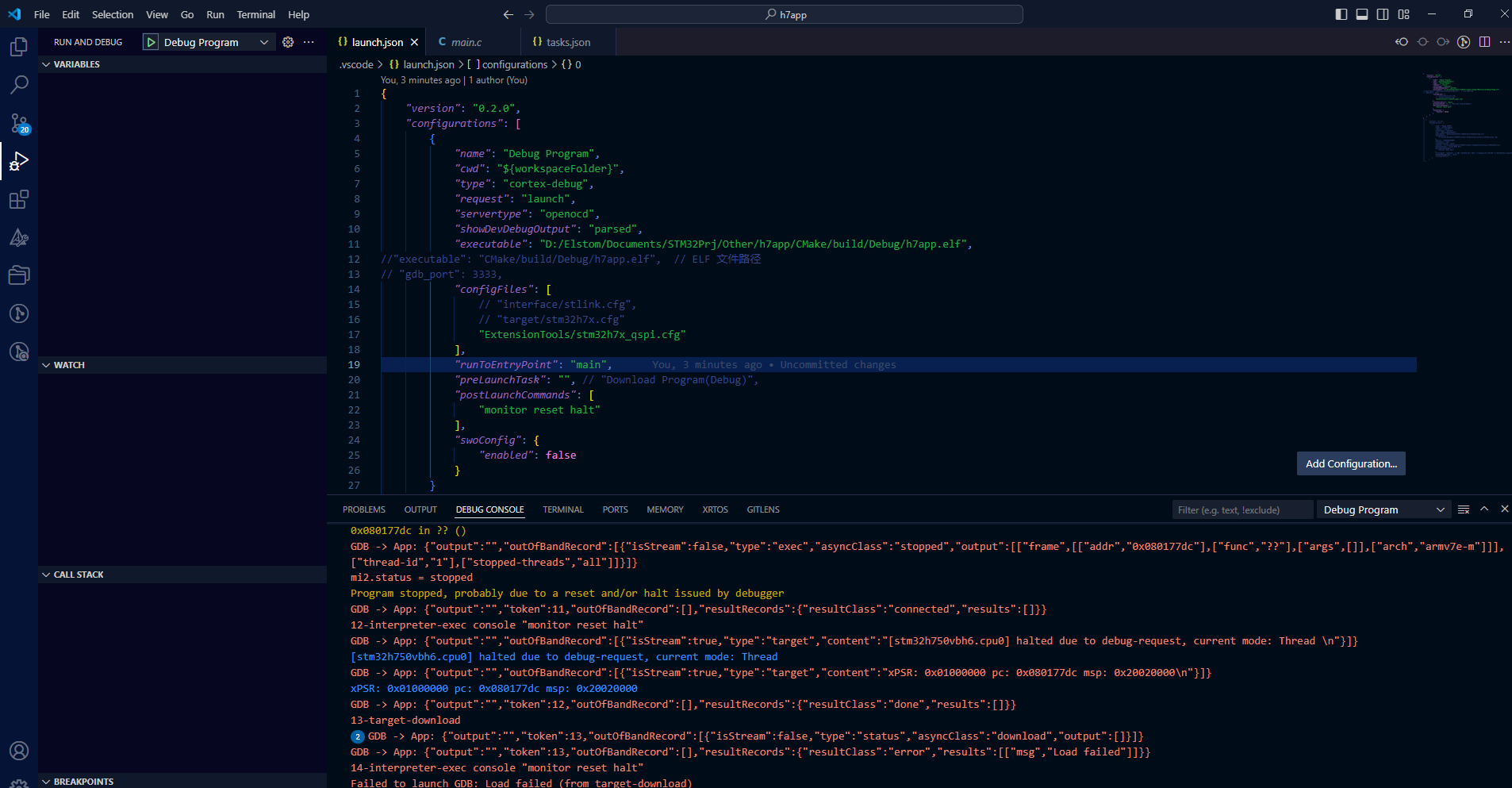This screenshot has height=788, width=1512.
Task: Open the File menu
Action: click(x=42, y=14)
